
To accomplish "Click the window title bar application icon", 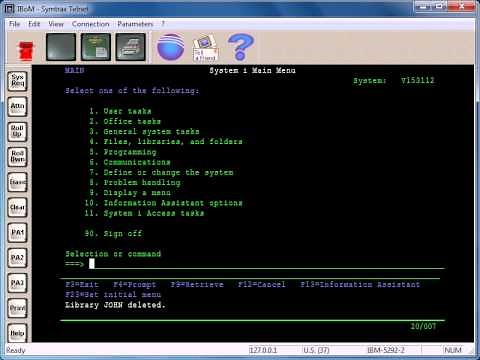I will click(10, 9).
